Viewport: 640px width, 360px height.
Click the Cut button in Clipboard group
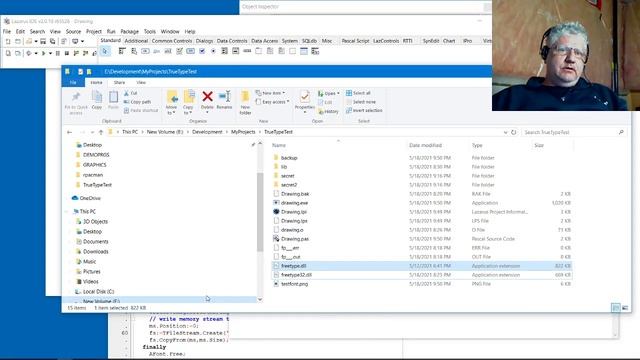[131, 93]
